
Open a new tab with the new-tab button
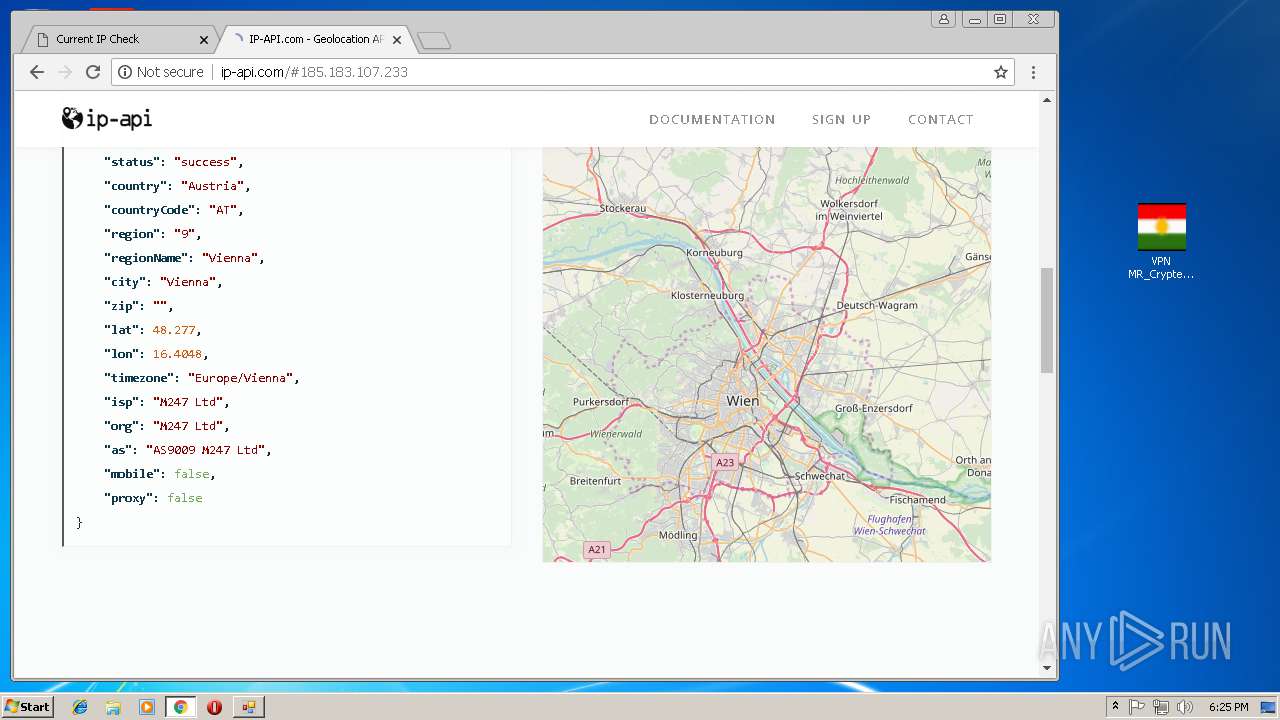pos(433,40)
